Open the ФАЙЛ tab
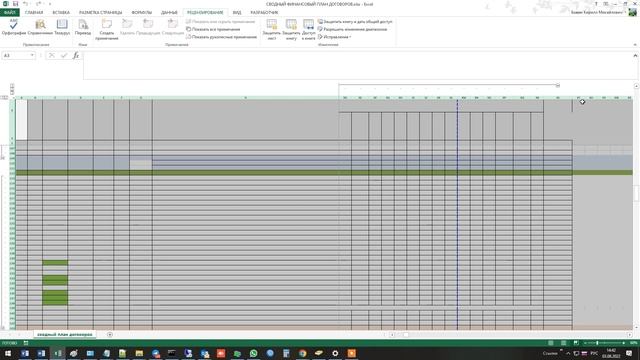The height and width of the screenshot is (360, 640). (x=9, y=13)
